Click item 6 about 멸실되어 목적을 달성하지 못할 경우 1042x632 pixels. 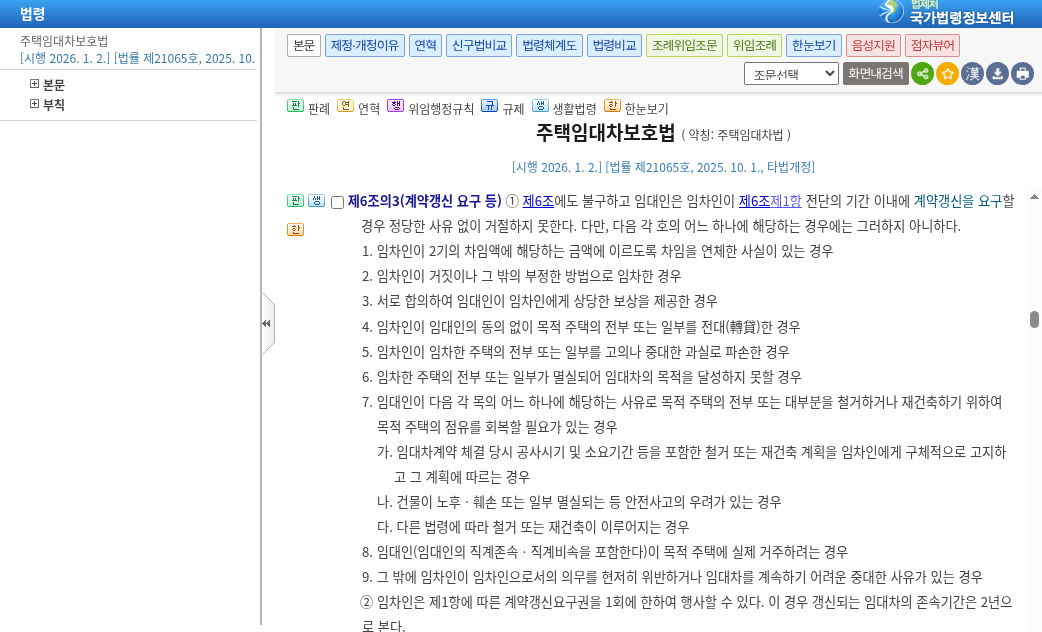tap(581, 377)
